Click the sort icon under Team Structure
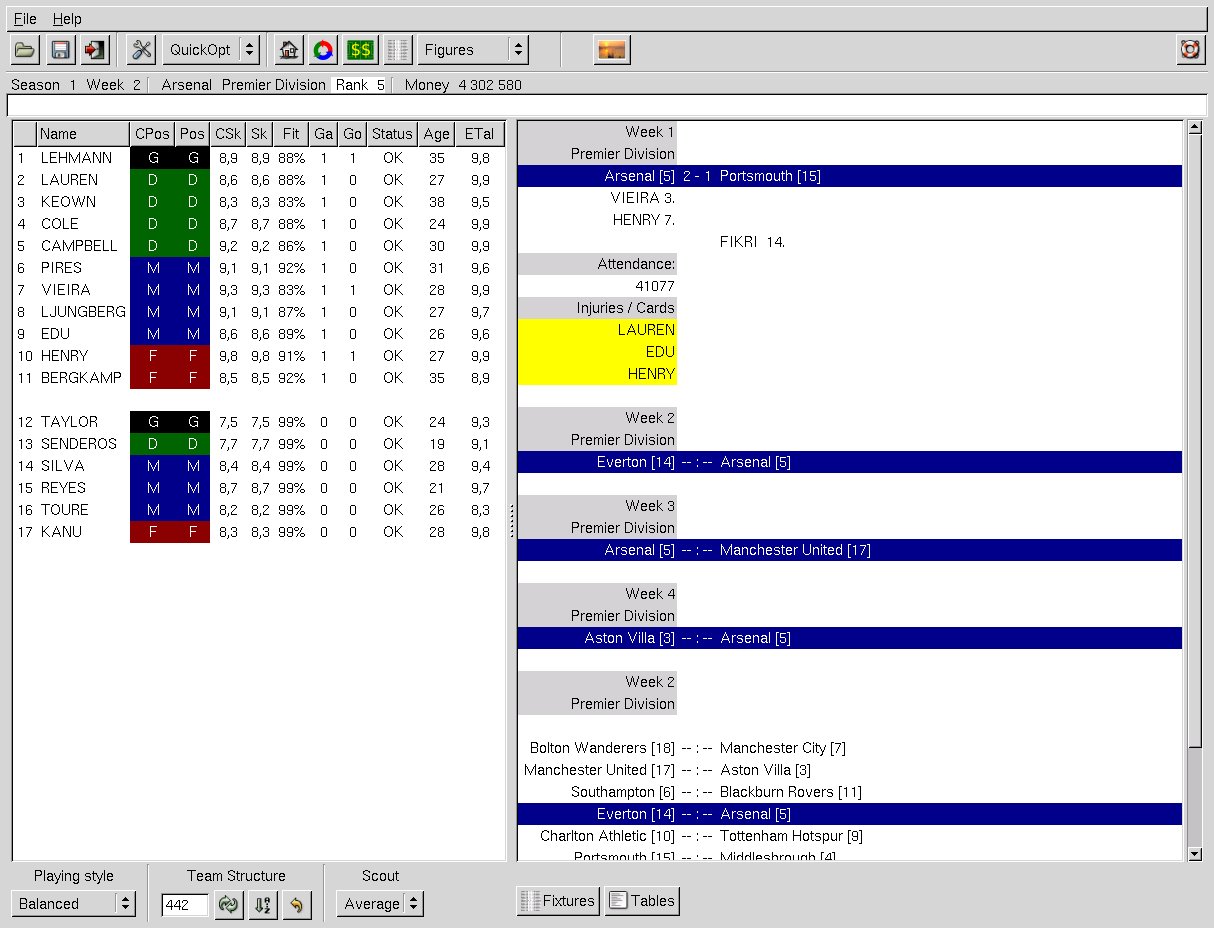Screen dimensions: 1214x928 (263, 904)
